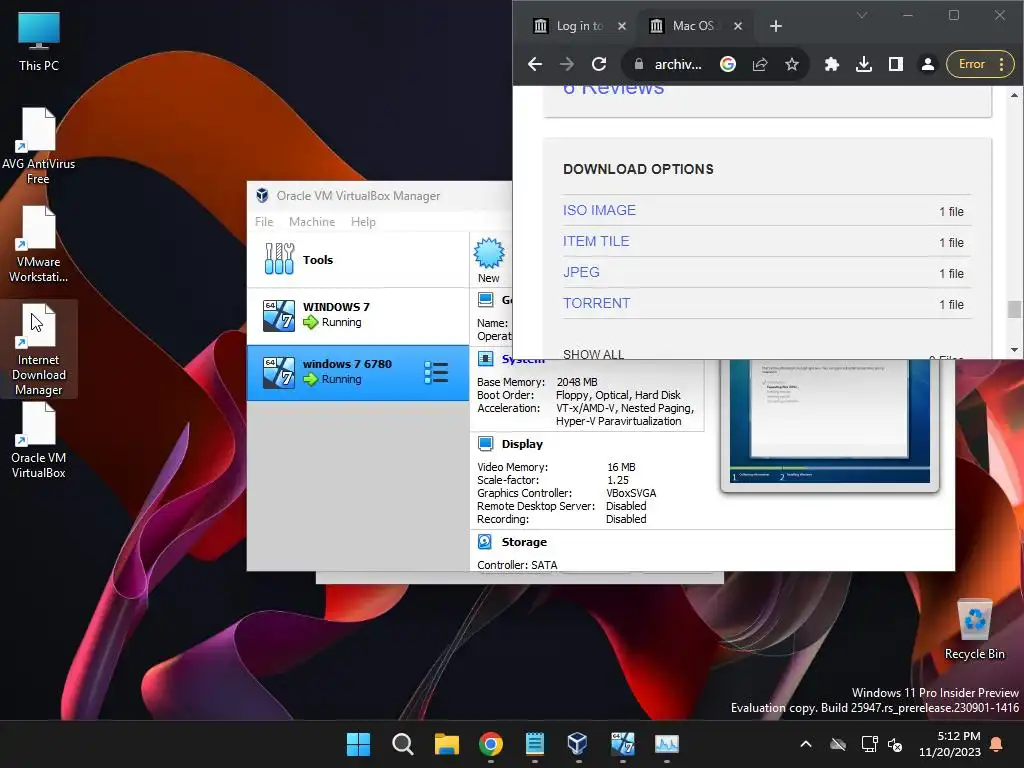
Task: Click the browser address bar
Action: pyautogui.click(x=678, y=64)
